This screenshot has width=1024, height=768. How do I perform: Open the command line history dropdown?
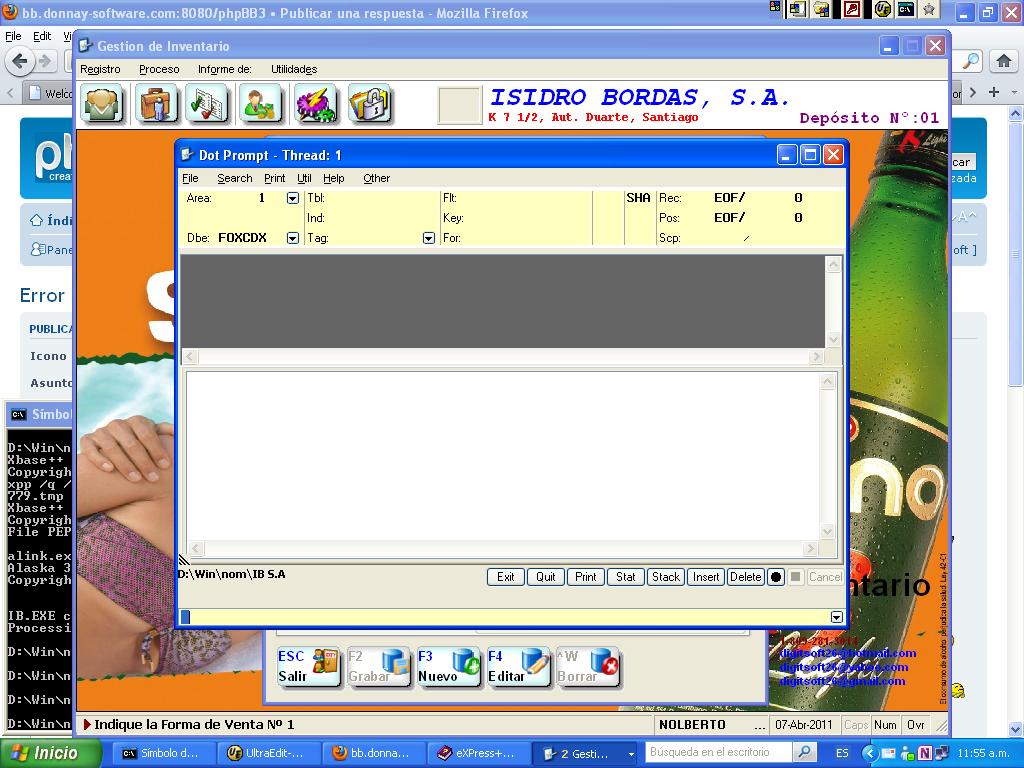tap(837, 617)
